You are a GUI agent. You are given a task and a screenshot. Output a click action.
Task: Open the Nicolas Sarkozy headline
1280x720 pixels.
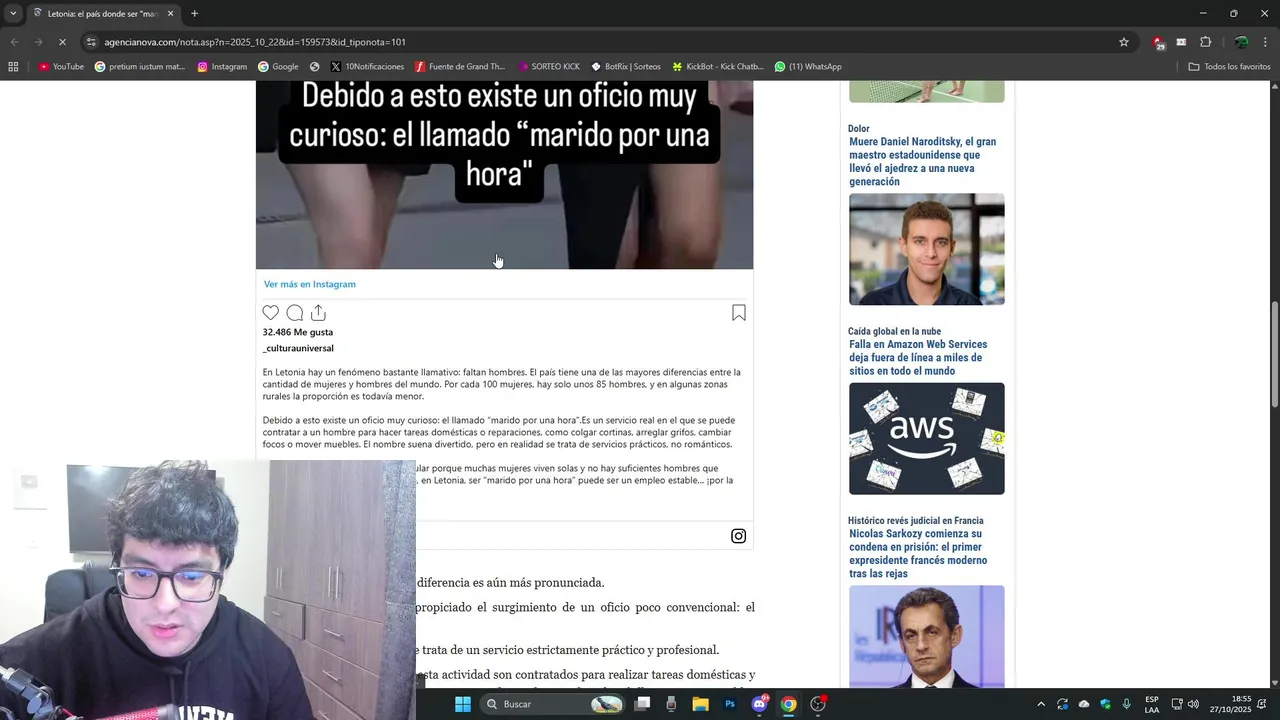coord(918,553)
